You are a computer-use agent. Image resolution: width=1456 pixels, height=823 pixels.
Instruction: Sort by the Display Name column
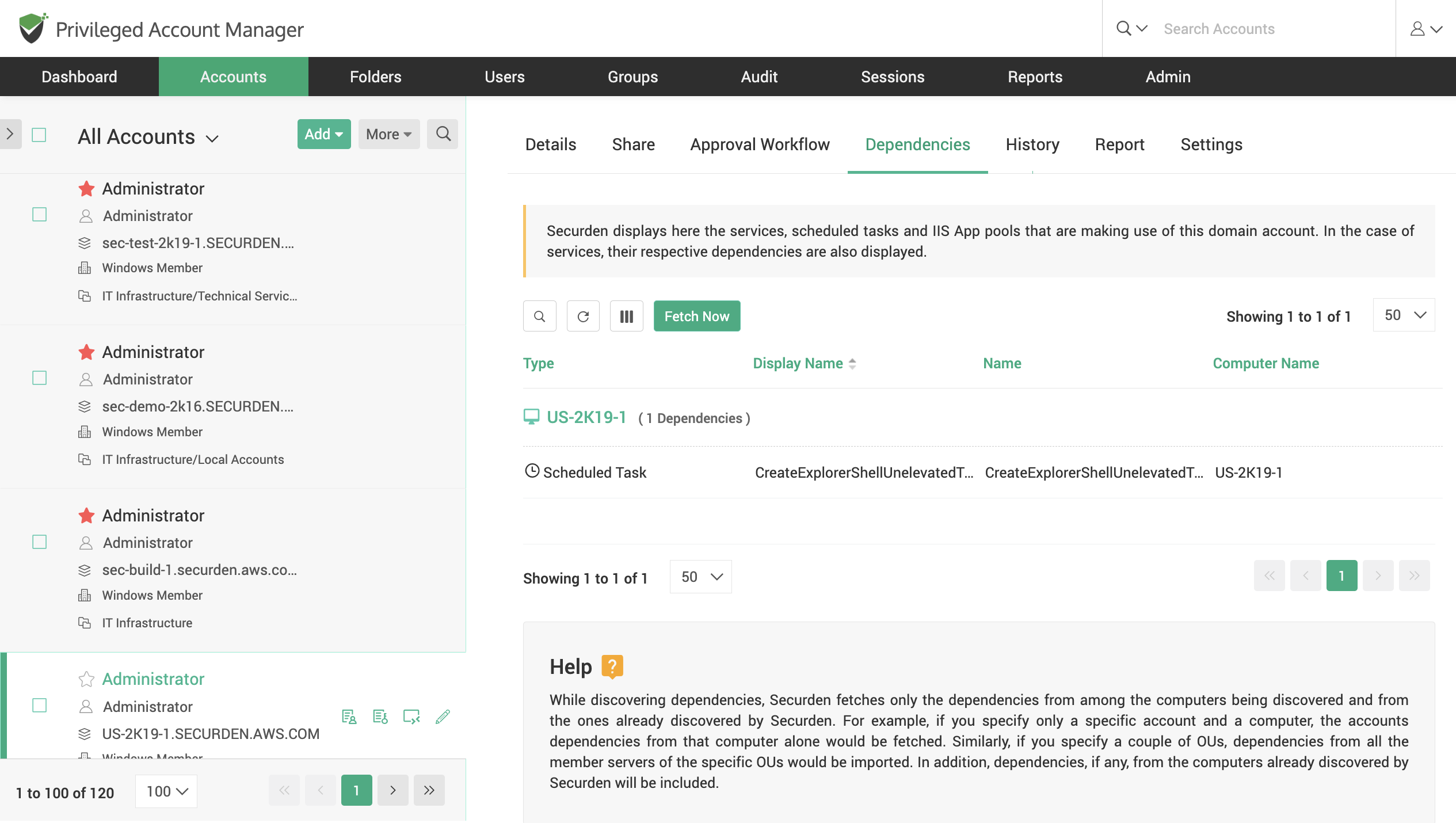(x=804, y=363)
